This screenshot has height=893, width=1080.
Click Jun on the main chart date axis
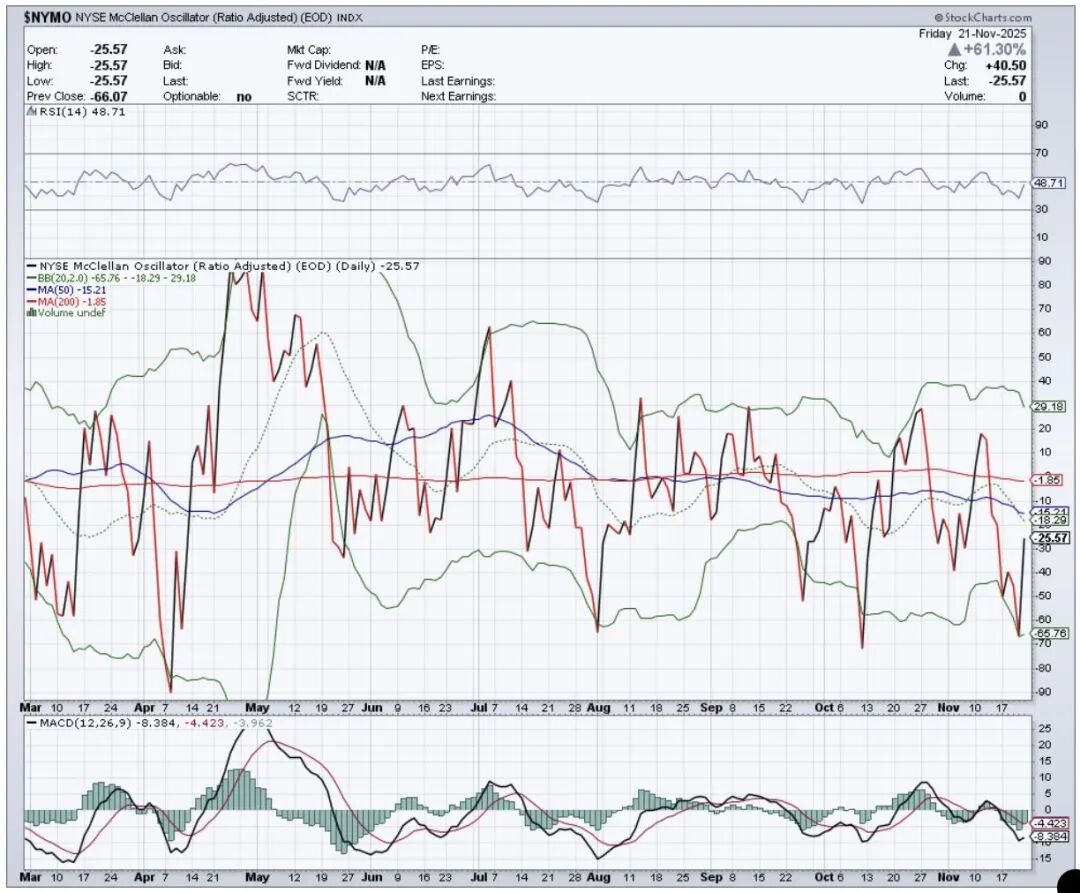coord(372,708)
